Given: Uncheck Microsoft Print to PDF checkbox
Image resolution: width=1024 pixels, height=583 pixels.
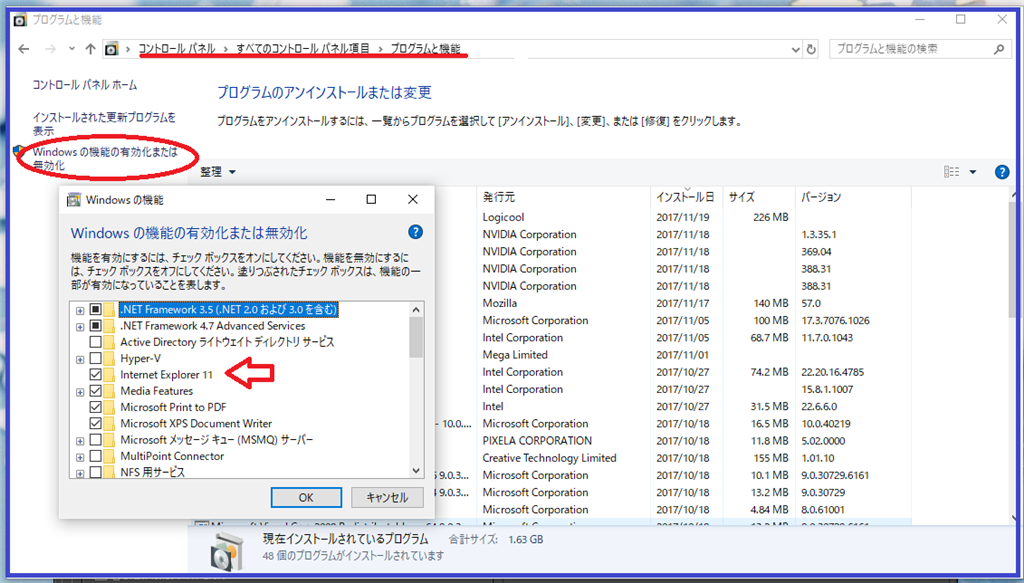Looking at the screenshot, I should 95,407.
